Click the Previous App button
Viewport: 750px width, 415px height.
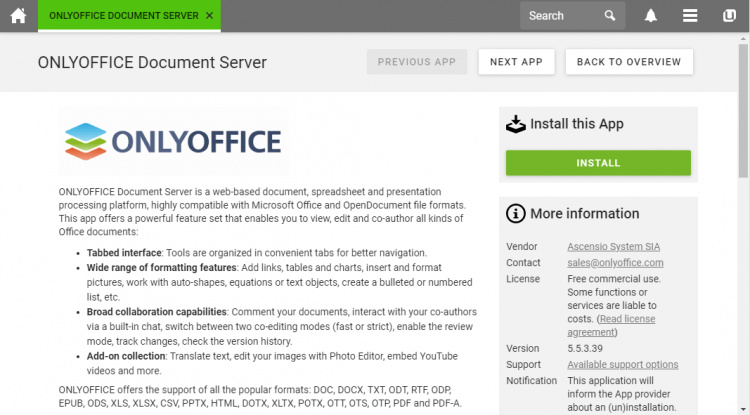click(416, 62)
